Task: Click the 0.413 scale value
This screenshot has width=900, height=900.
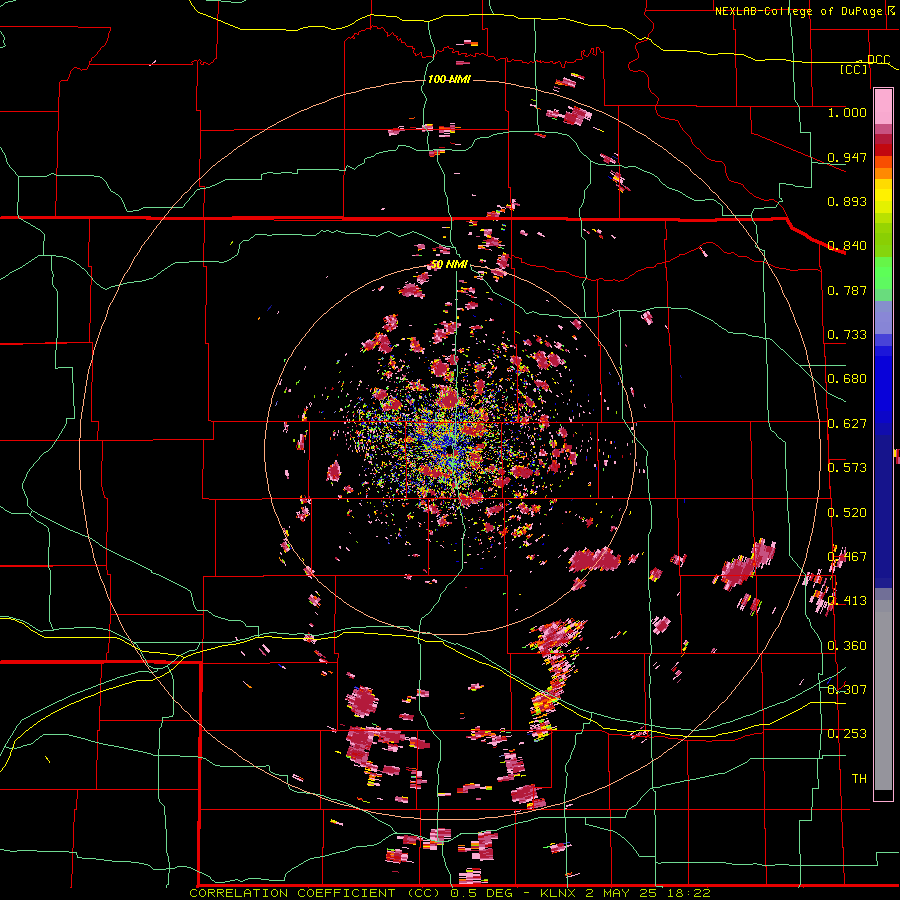Action: tap(847, 601)
